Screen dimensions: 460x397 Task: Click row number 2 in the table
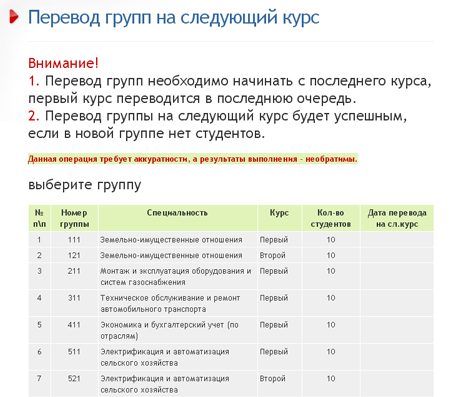39,255
